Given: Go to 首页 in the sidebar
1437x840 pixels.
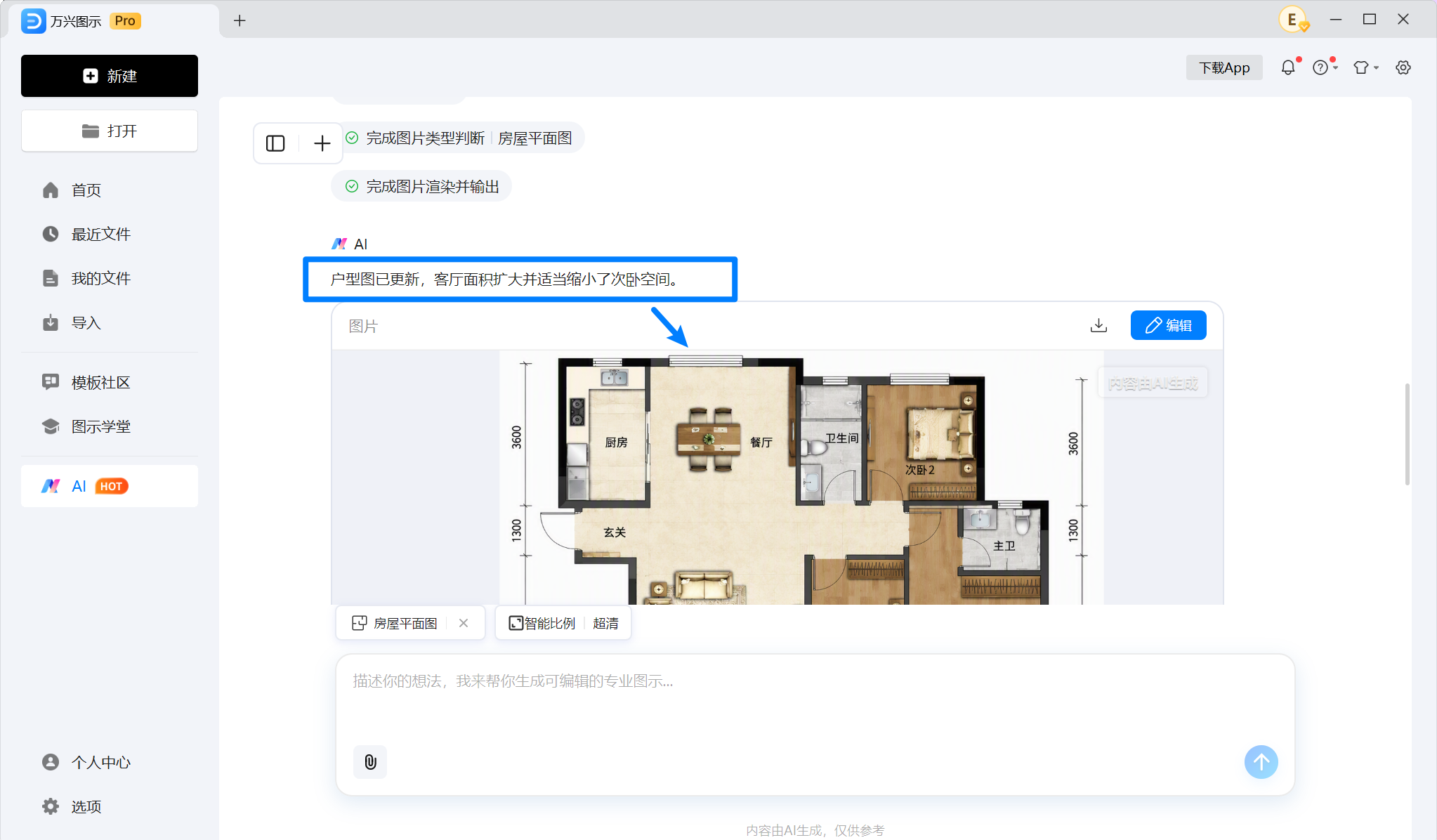Looking at the screenshot, I should click(x=110, y=190).
